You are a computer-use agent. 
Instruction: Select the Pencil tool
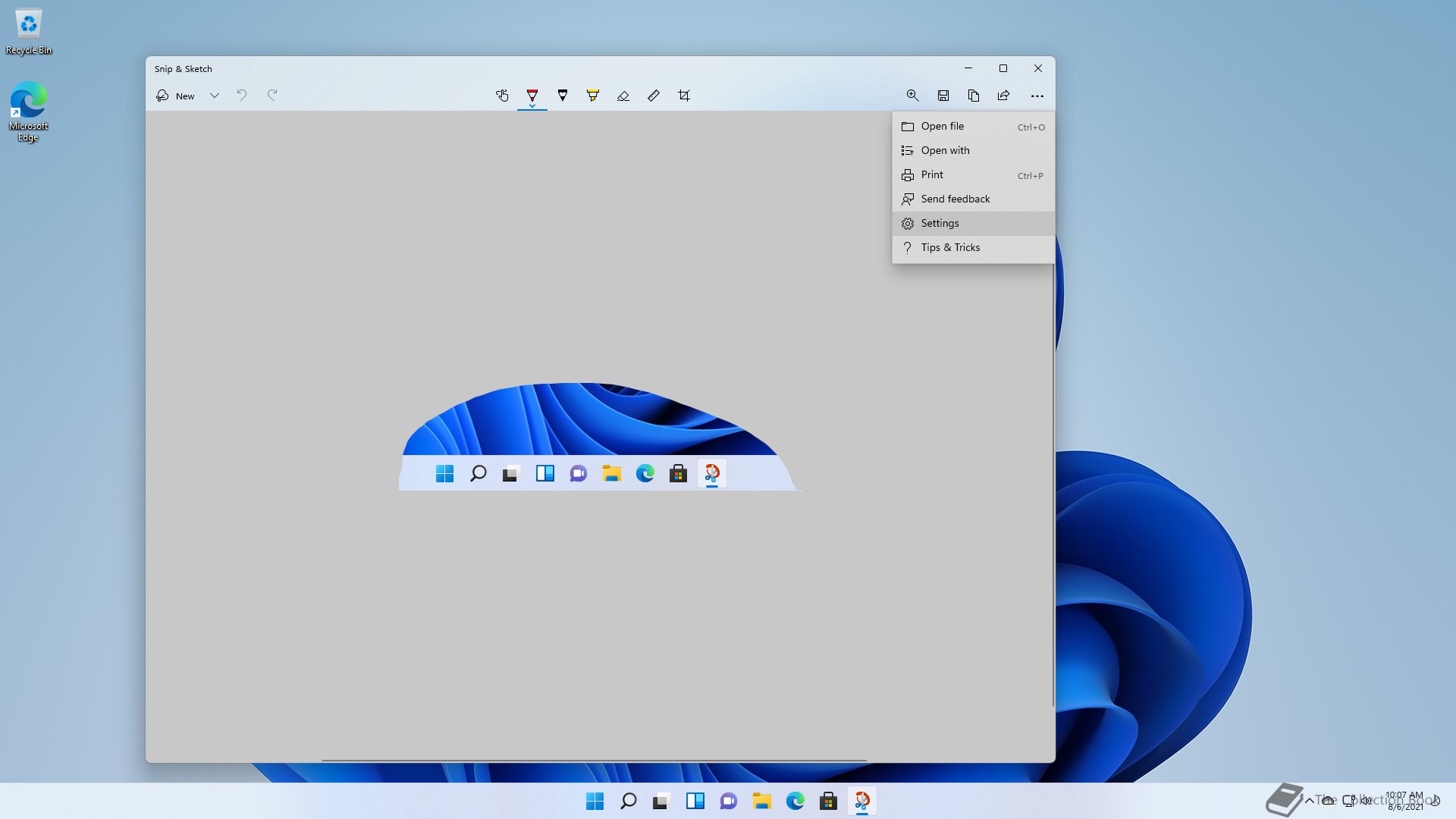click(x=563, y=96)
